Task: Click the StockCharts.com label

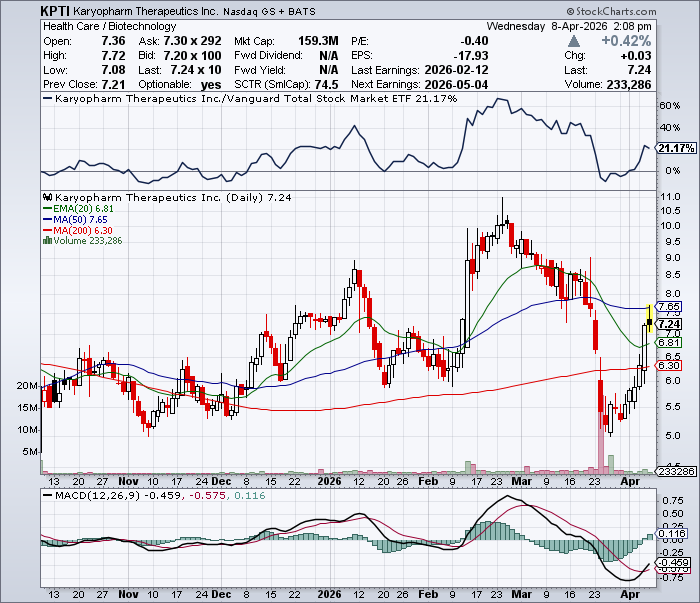Action: click(612, 12)
